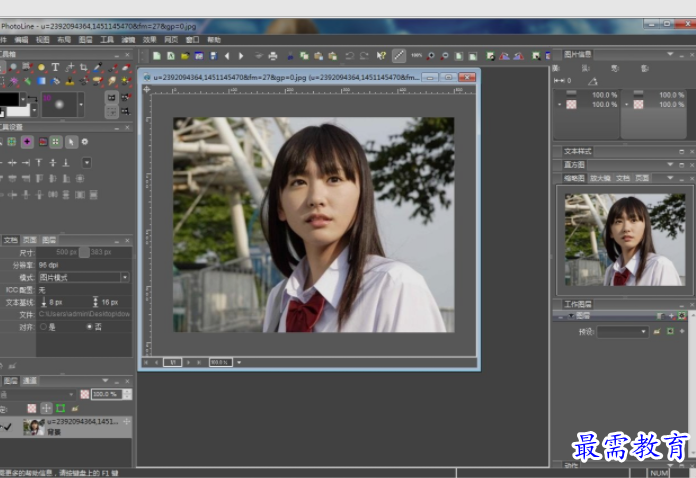Viewport: 696px width, 478px height.
Task: Expand the 图片信息 panel menu arrow
Action: tap(670, 54)
